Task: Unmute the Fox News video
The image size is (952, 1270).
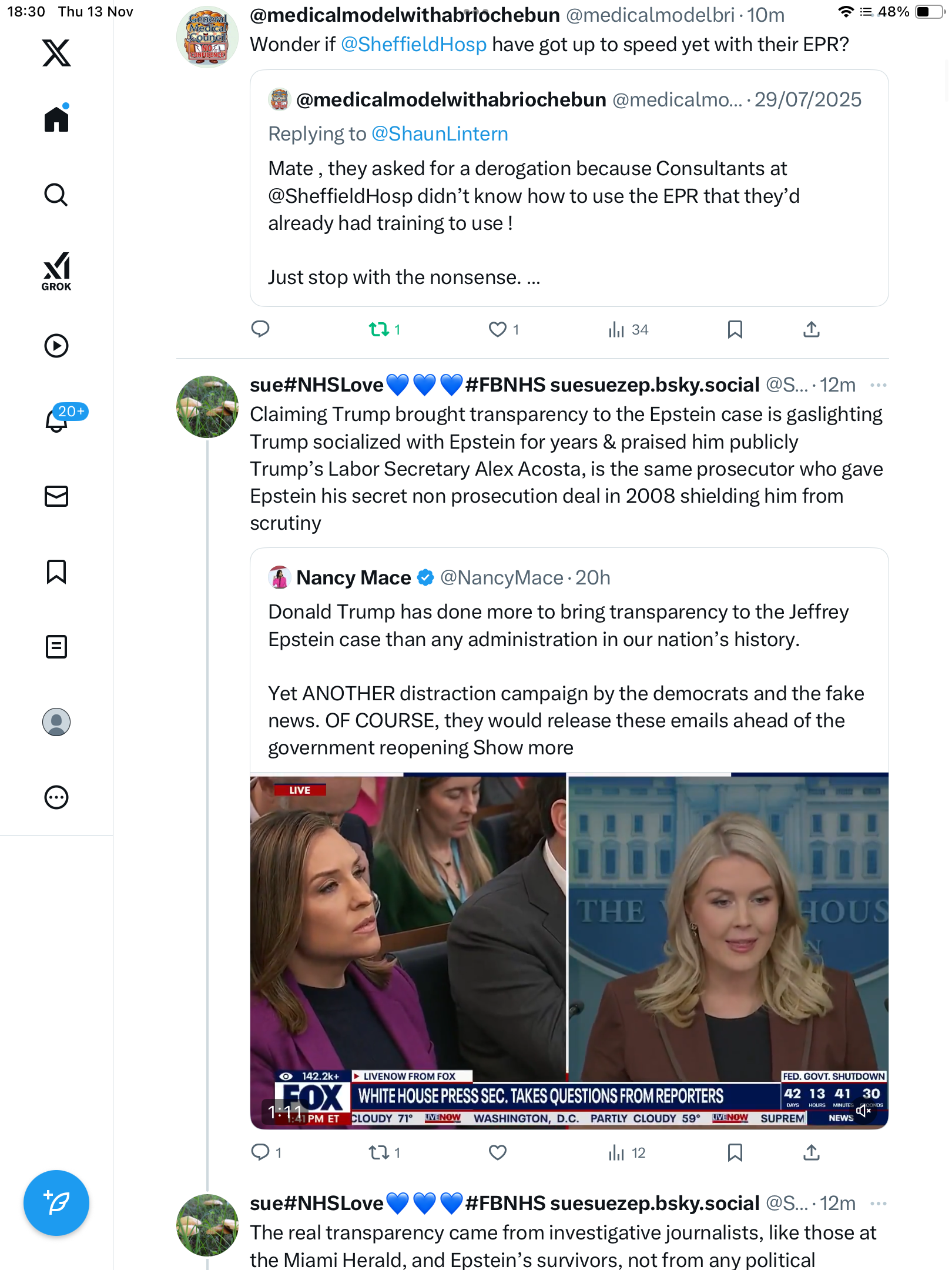Action: [x=863, y=1111]
